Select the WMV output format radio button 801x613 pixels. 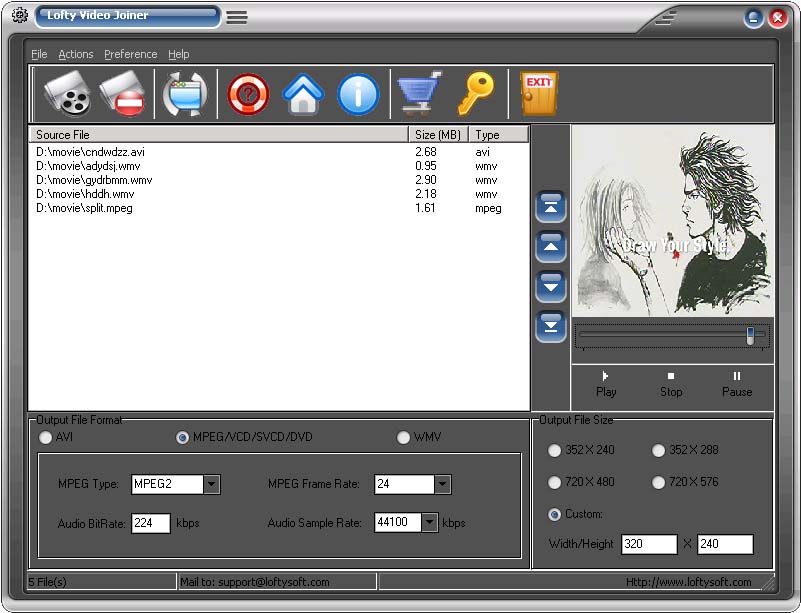pyautogui.click(x=404, y=437)
